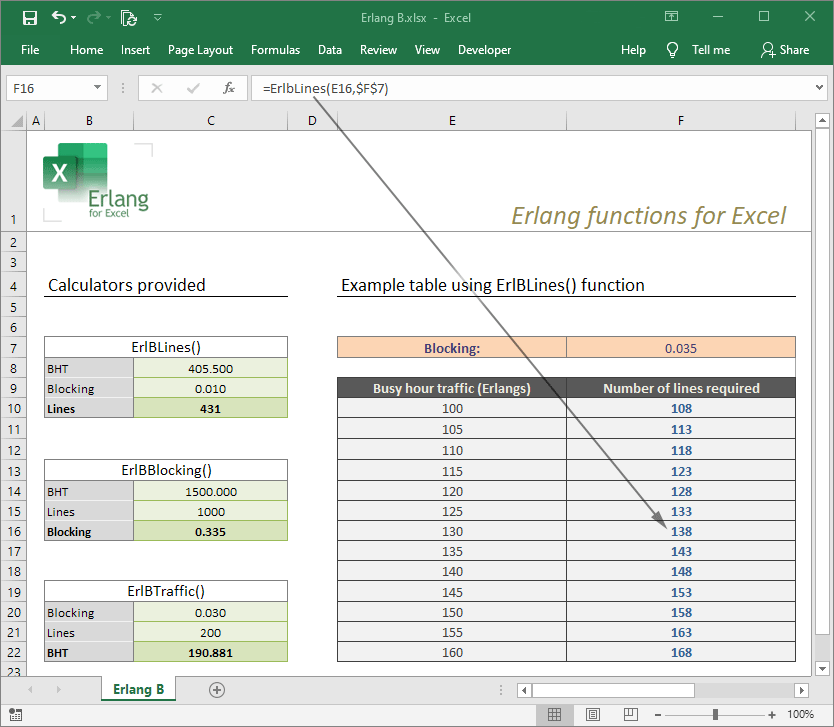Cancel the formula entry with the X icon
The width and height of the screenshot is (834, 727).
pyautogui.click(x=156, y=88)
